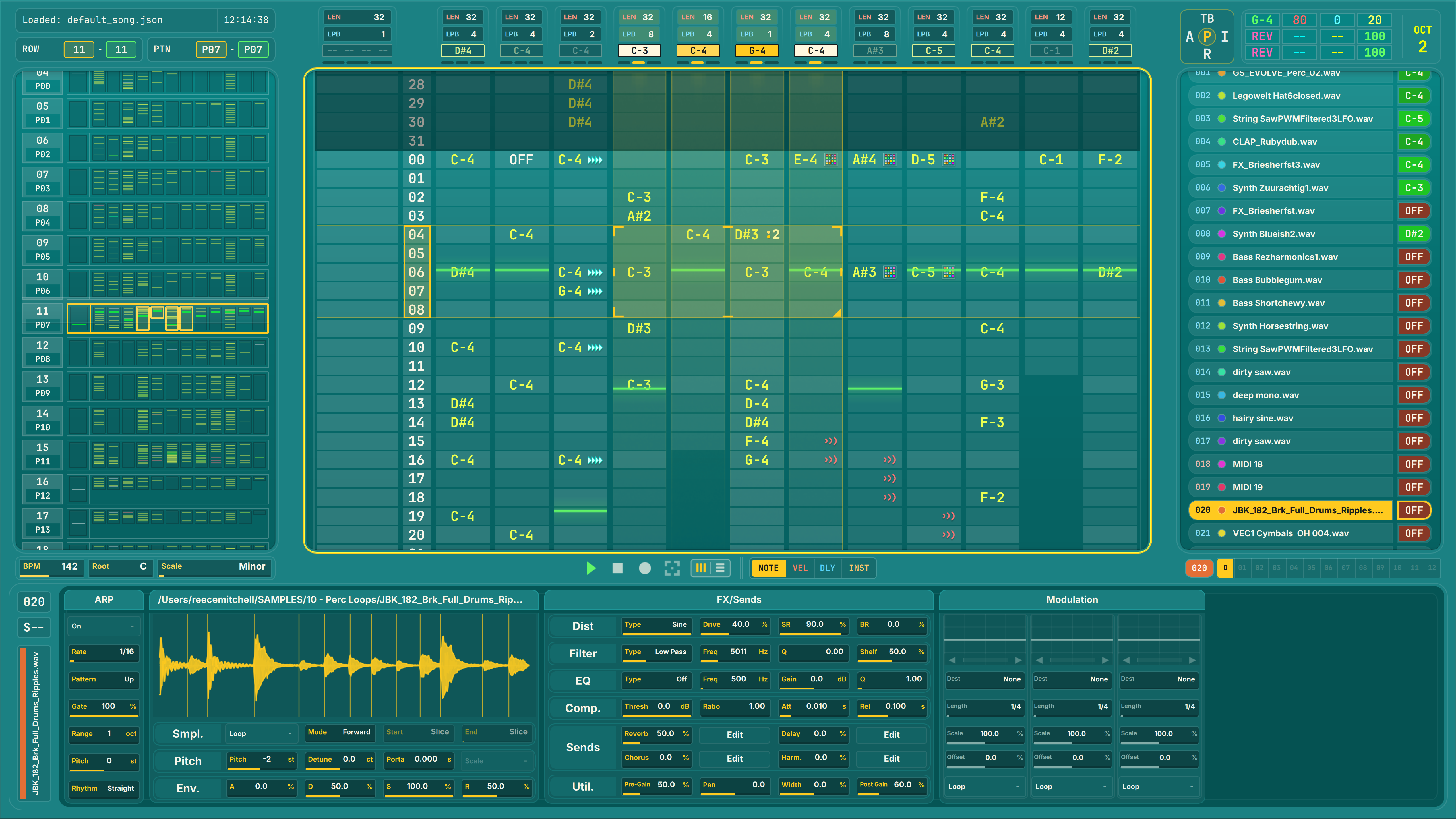
Task: Click the color dot of hairy sine.wav
Action: (1221, 418)
